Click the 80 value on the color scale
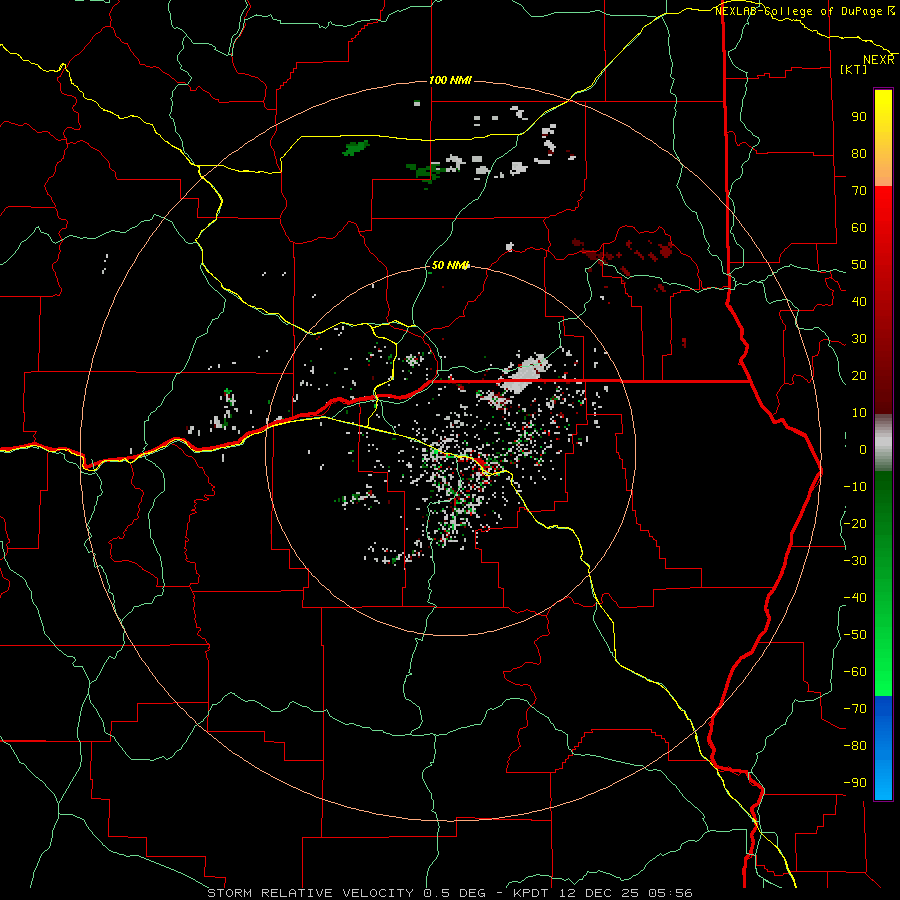 click(859, 154)
